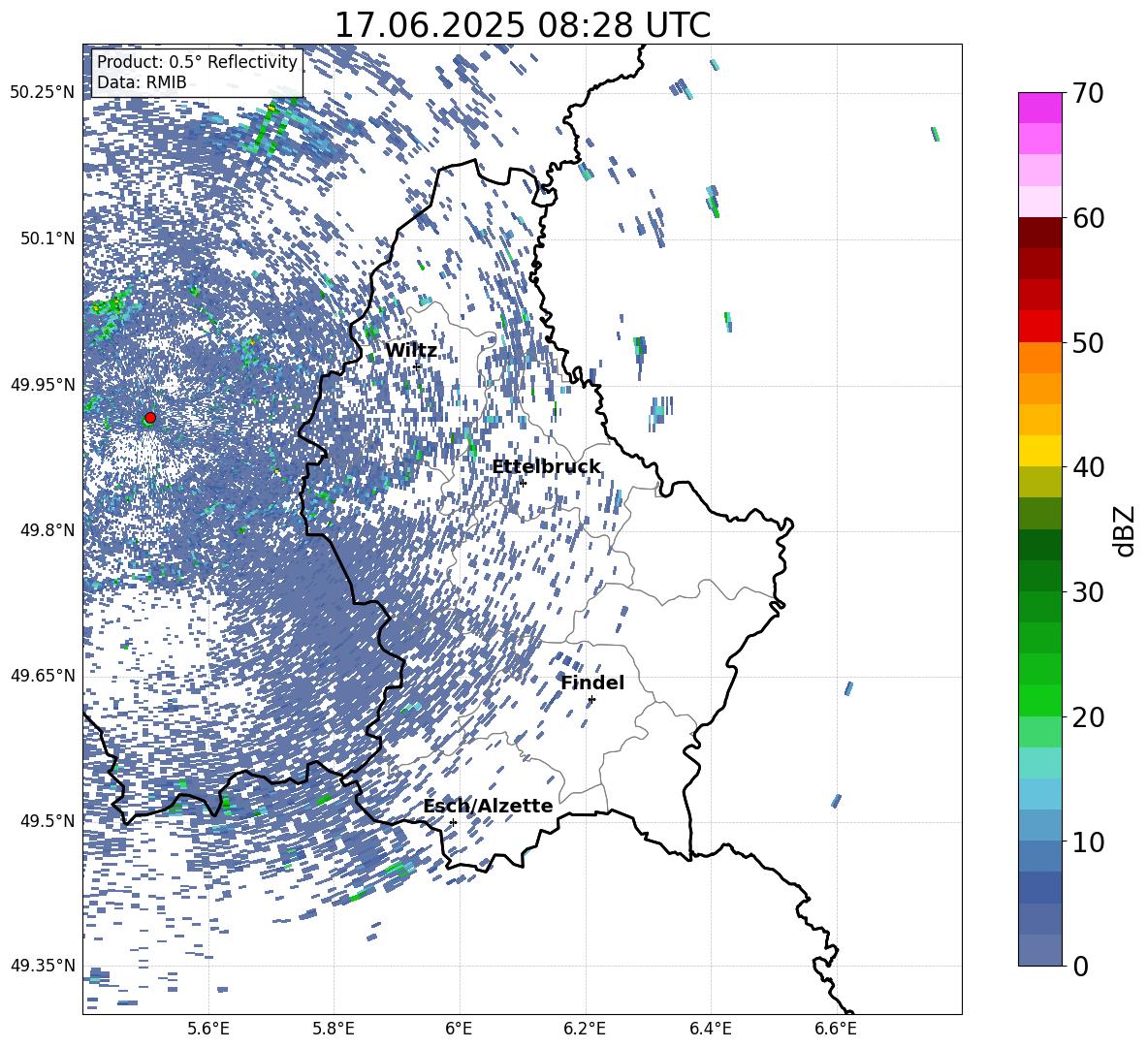Screen dimensions: 1148x1048
Task: Click the Wiltz city label
Action: click(411, 351)
